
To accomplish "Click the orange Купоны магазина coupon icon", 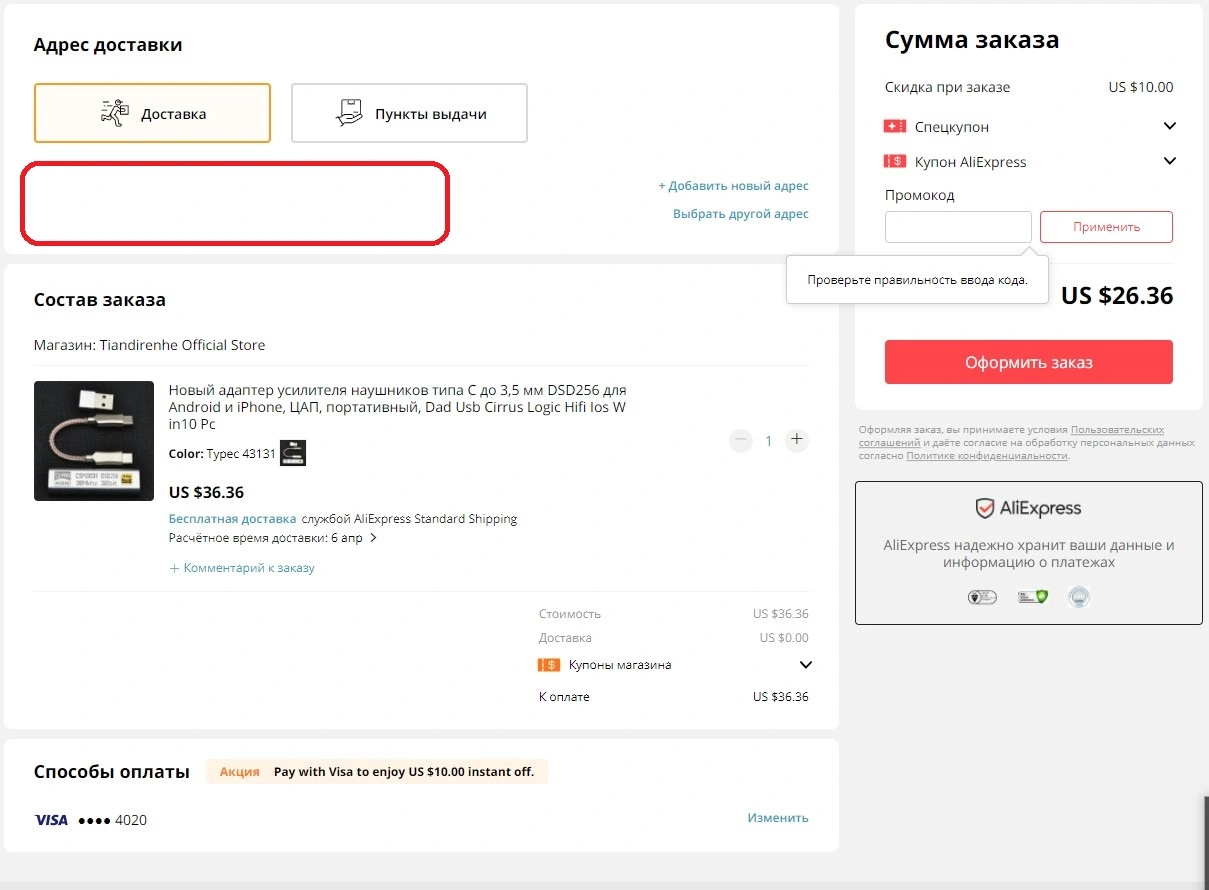I will pyautogui.click(x=548, y=665).
